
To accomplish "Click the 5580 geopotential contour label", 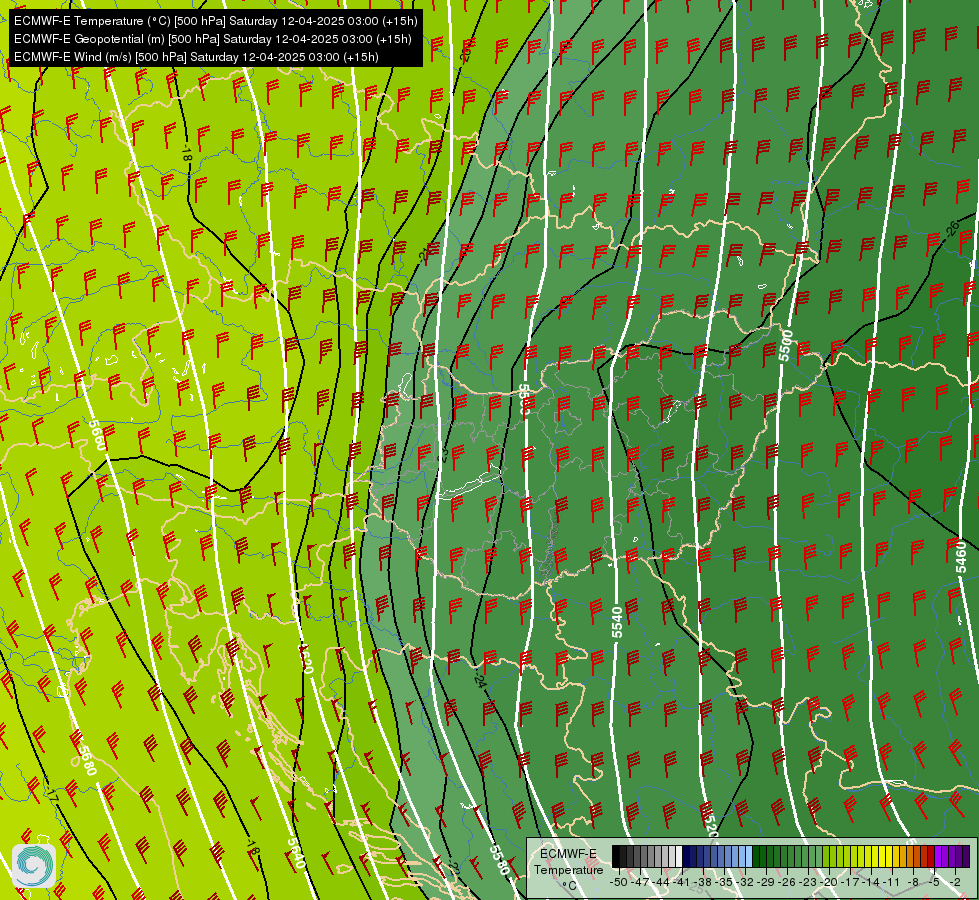I will [499, 860].
